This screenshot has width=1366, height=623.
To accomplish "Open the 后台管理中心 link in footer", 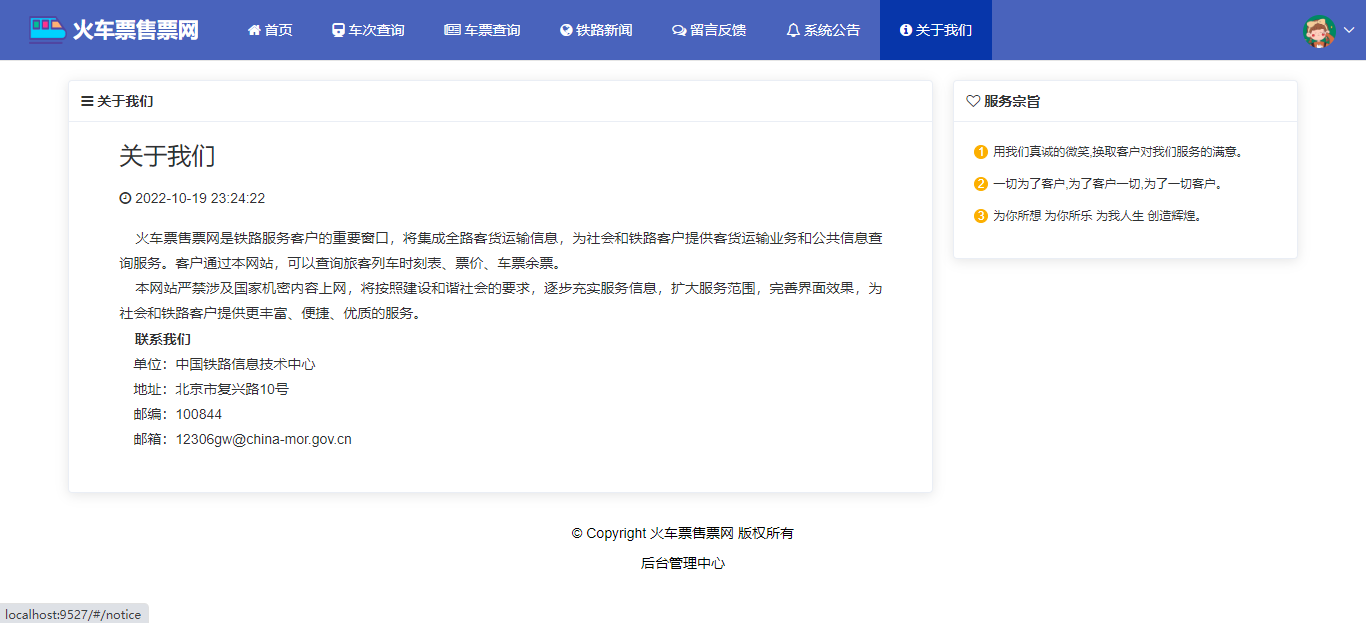I will [683, 563].
